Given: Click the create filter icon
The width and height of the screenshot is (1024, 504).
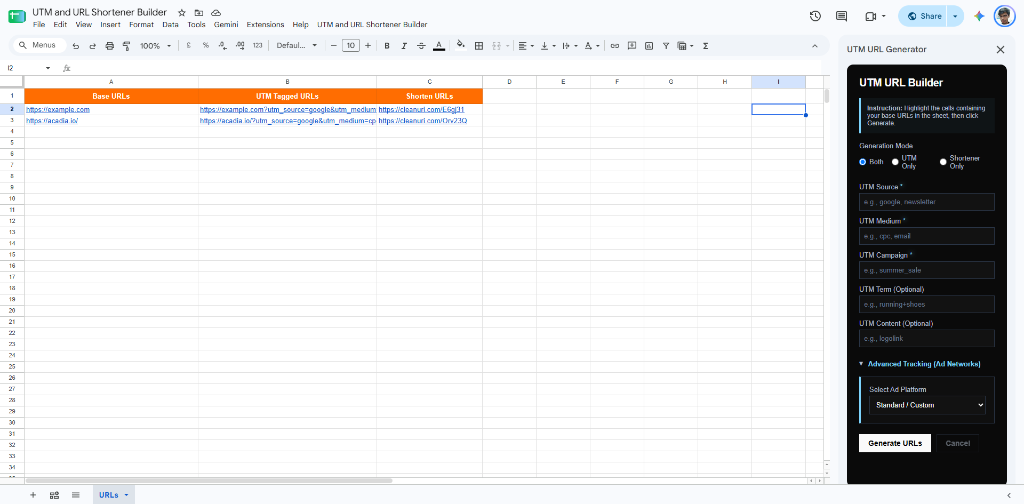Looking at the screenshot, I should (x=665, y=46).
